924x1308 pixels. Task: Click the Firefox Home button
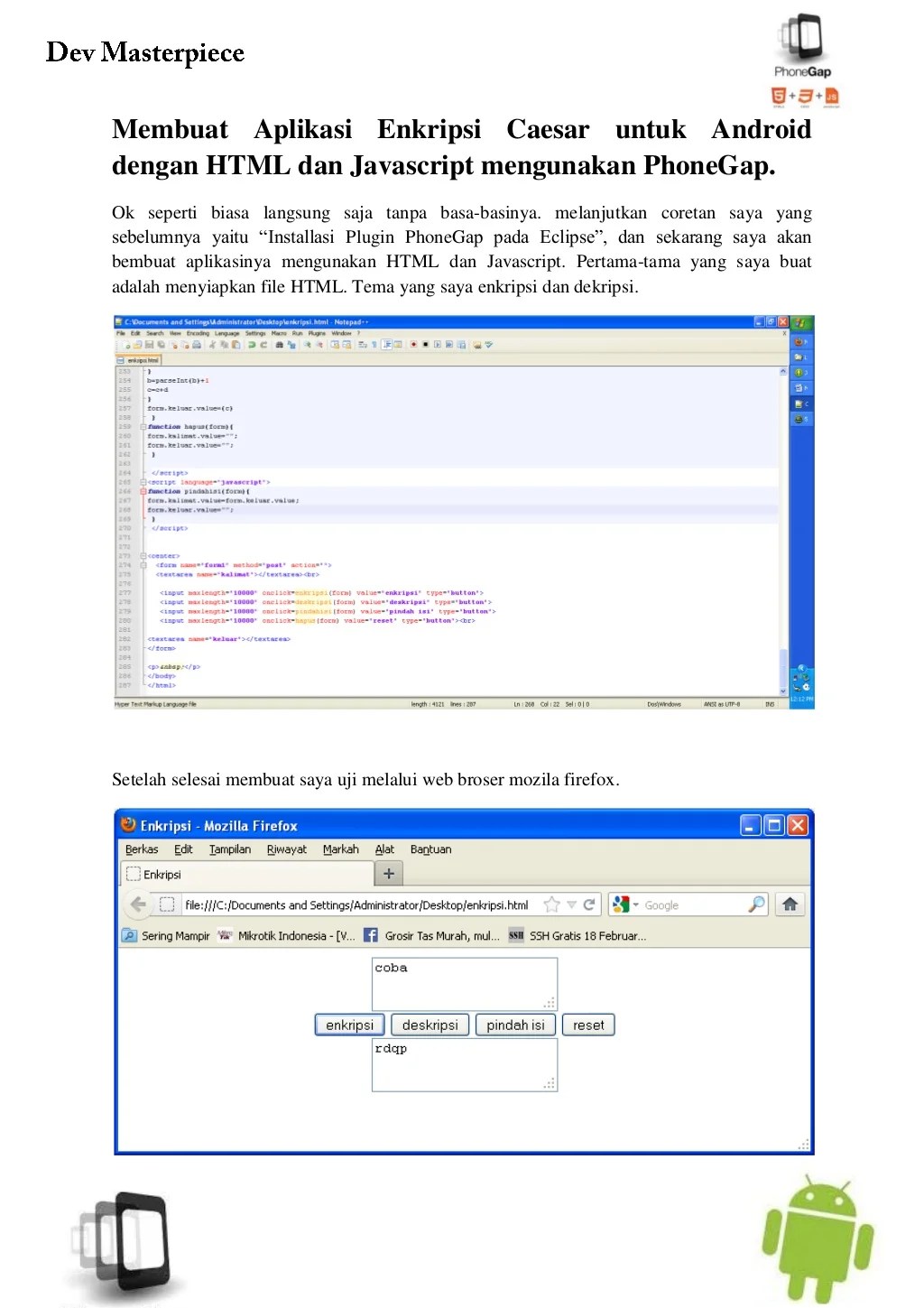point(790,904)
